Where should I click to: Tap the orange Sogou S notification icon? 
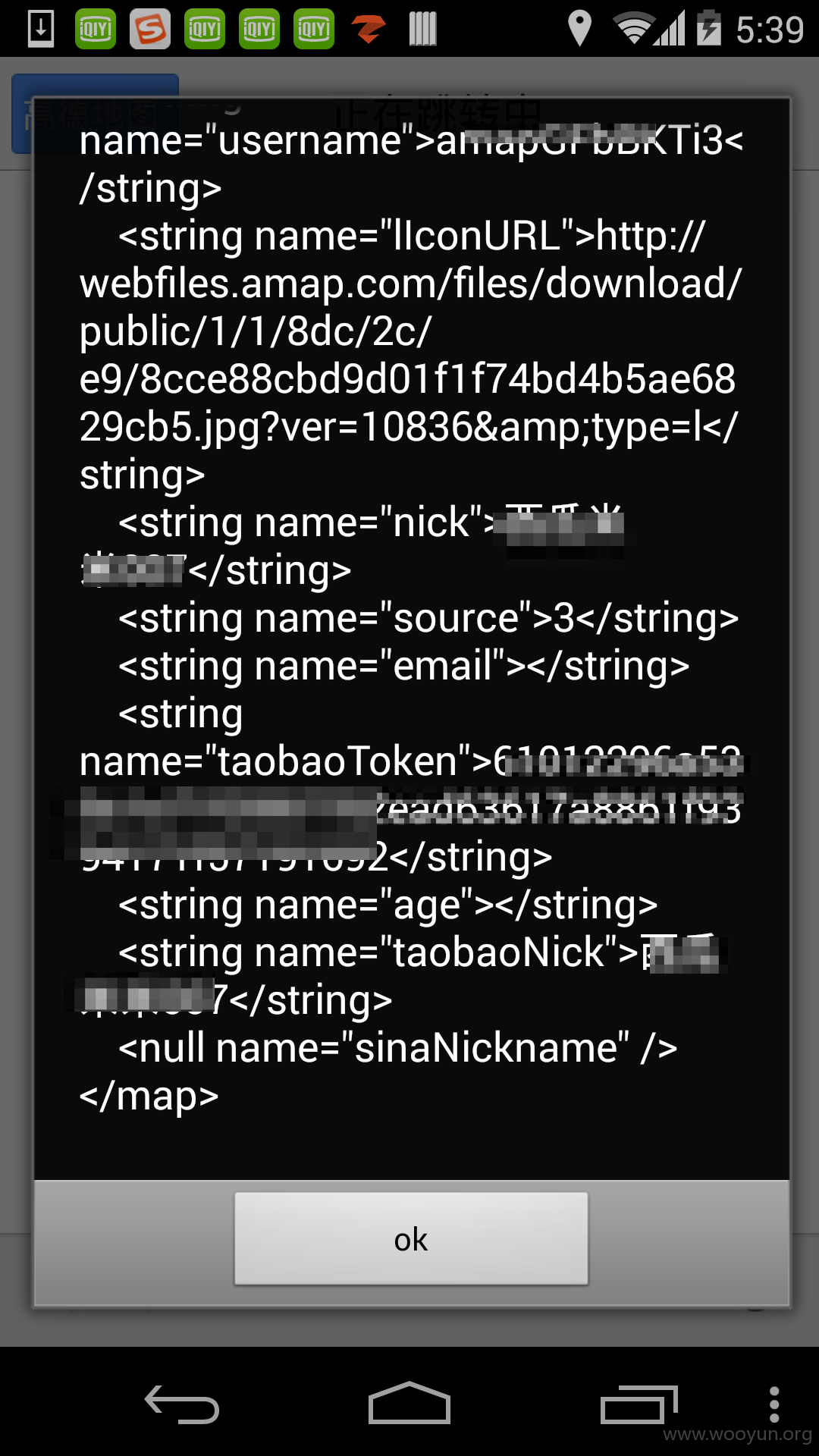click(150, 29)
